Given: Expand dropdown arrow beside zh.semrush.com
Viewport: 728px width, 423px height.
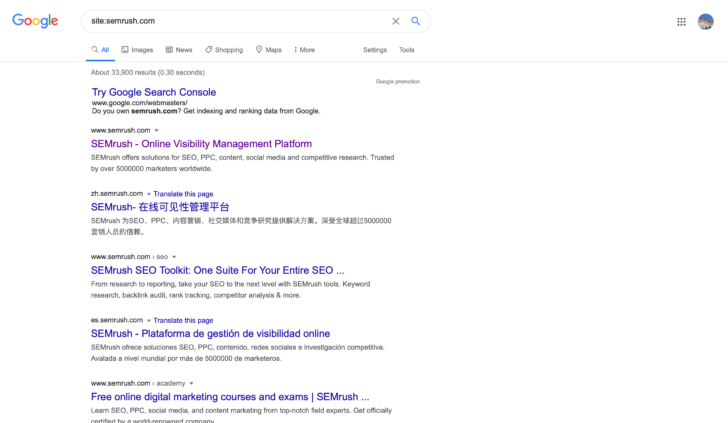Looking at the screenshot, I should 149,194.
